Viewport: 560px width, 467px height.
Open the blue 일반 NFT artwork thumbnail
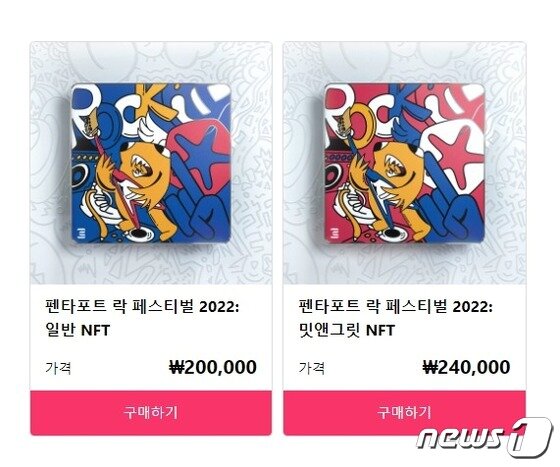click(151, 164)
